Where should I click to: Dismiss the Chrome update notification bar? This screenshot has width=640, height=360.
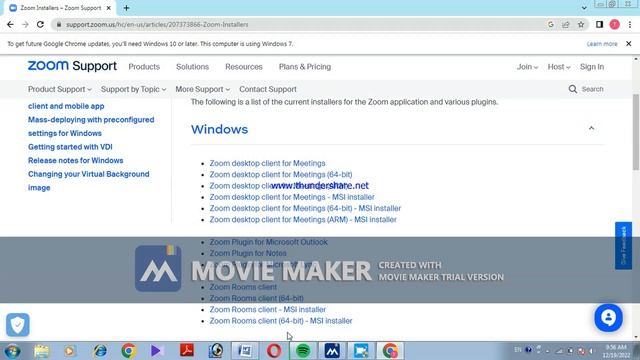(x=629, y=44)
